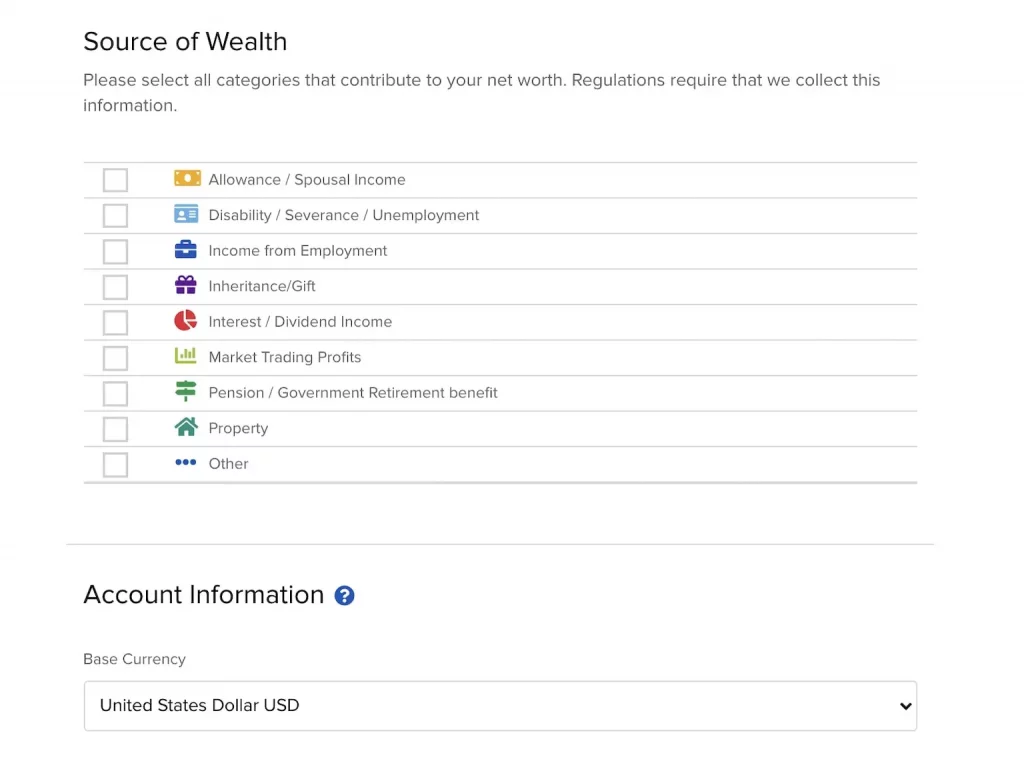Viewport: 1024px width, 773px height.
Task: Click the Market Trading Profits bar chart icon
Action: [x=186, y=356]
